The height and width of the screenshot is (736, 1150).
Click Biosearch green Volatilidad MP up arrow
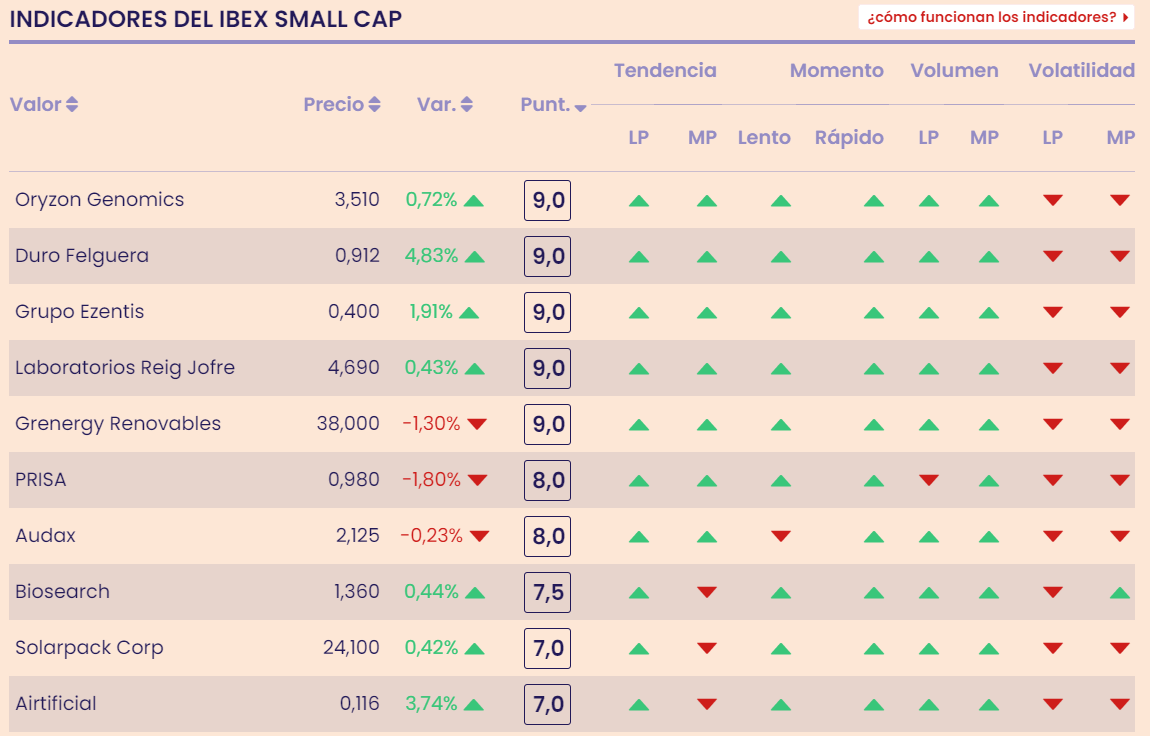pyautogui.click(x=1120, y=593)
